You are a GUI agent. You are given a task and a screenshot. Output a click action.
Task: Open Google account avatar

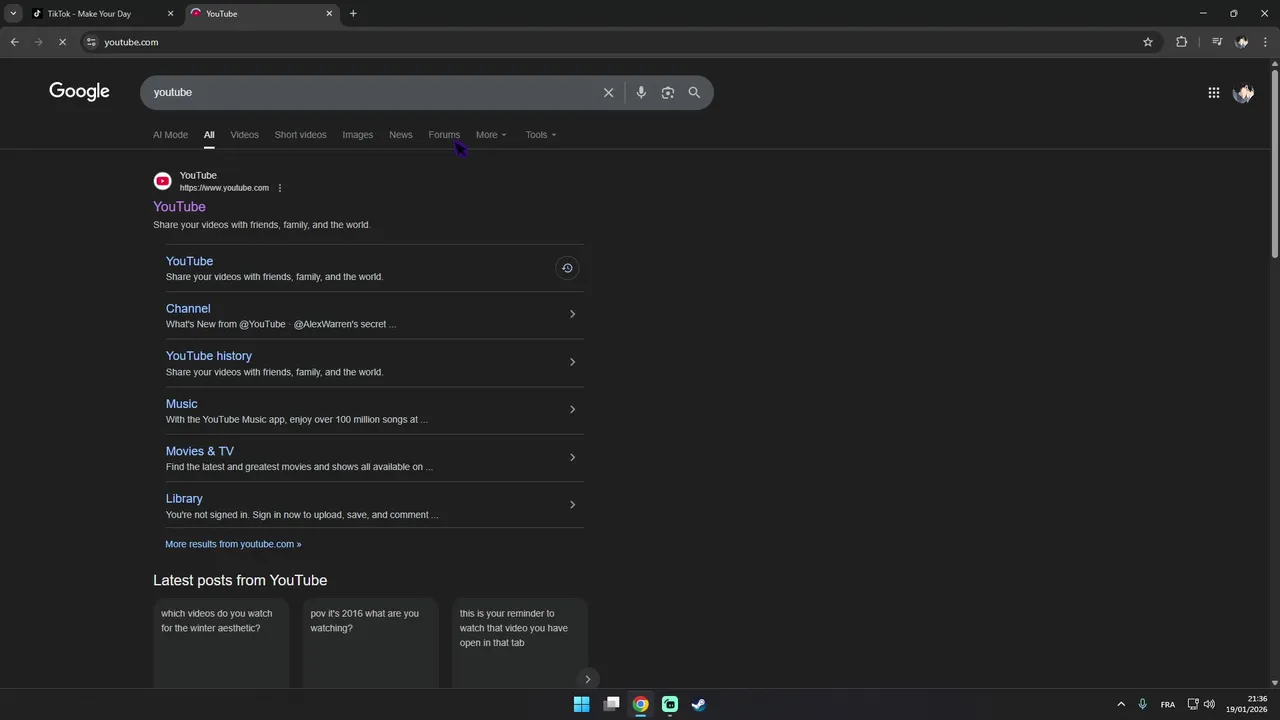click(1243, 93)
